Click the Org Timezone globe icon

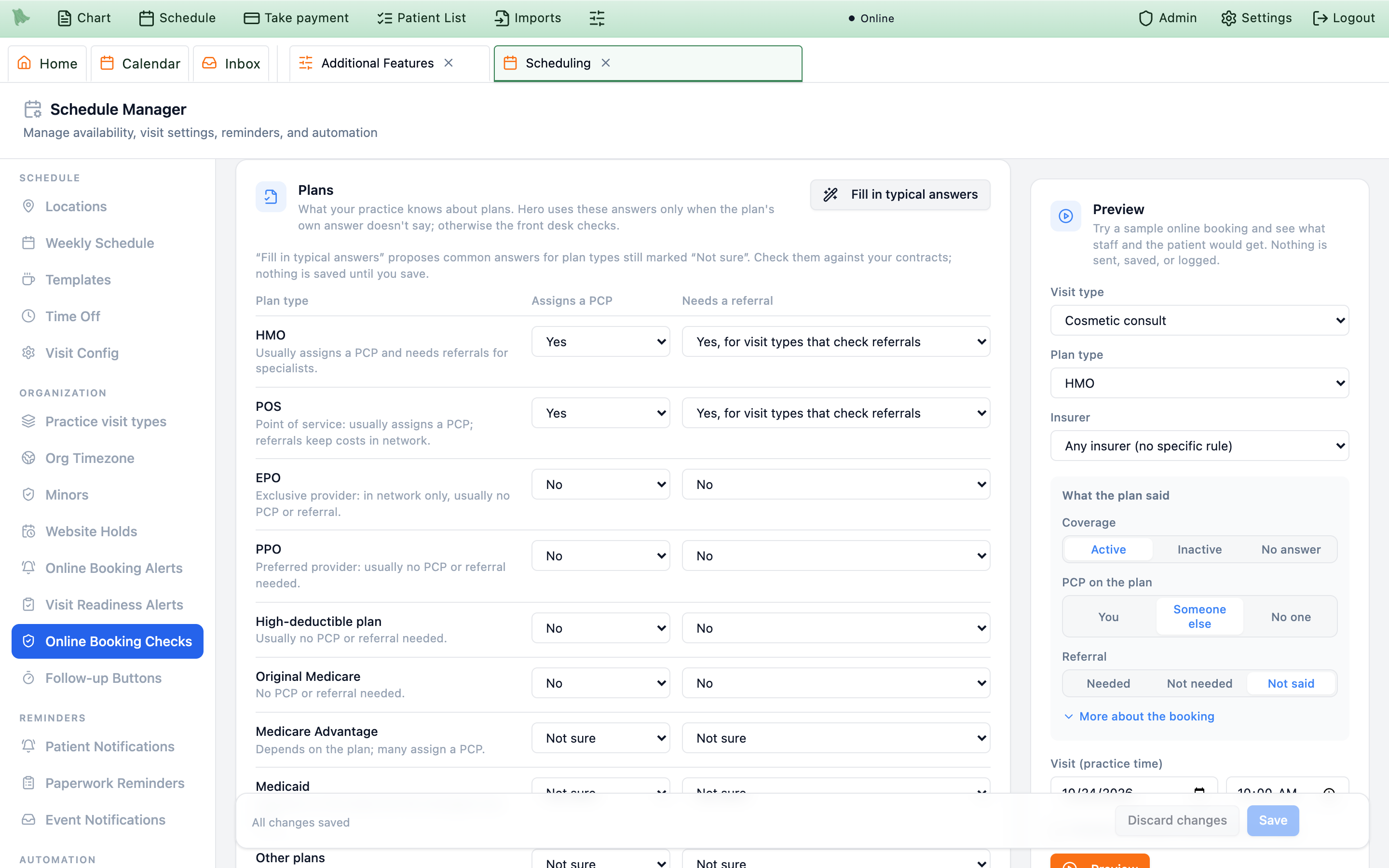tap(28, 458)
